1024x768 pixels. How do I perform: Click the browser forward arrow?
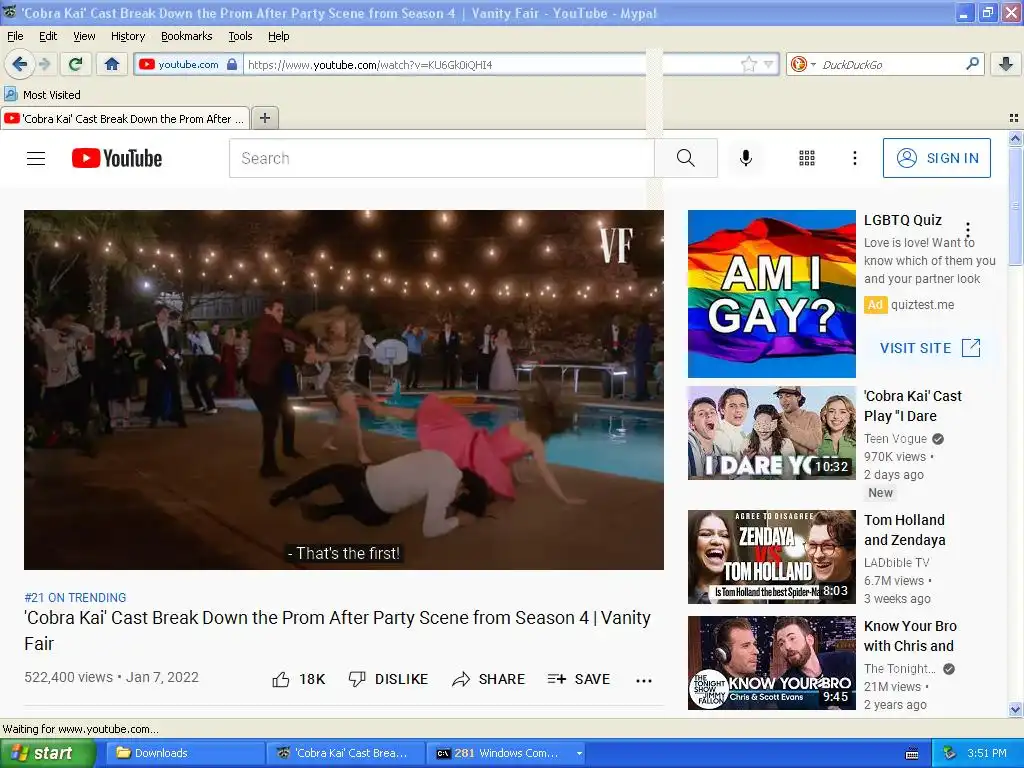(44, 64)
